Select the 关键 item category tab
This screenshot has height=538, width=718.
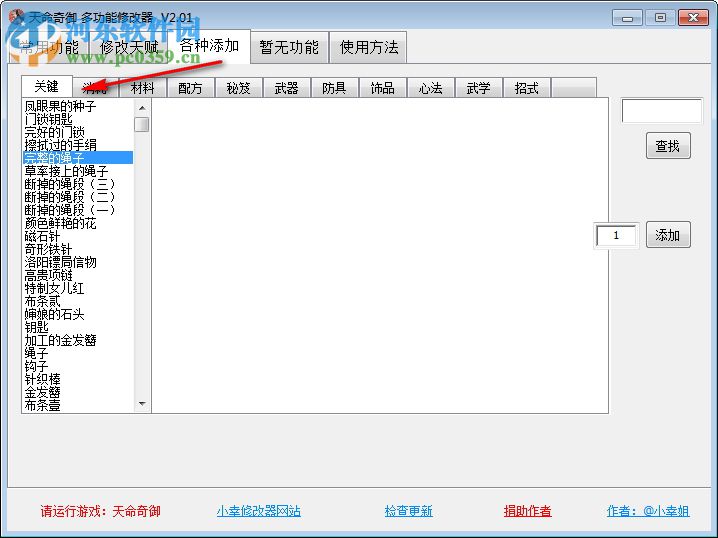point(47,86)
